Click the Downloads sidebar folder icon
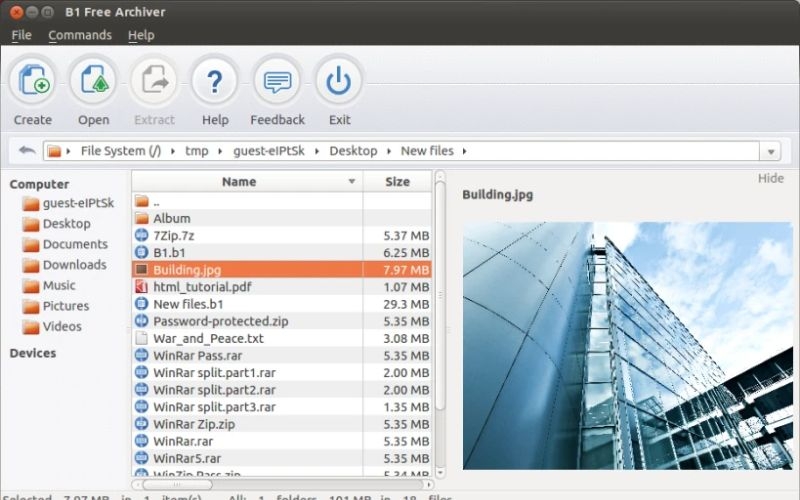 coord(31,265)
